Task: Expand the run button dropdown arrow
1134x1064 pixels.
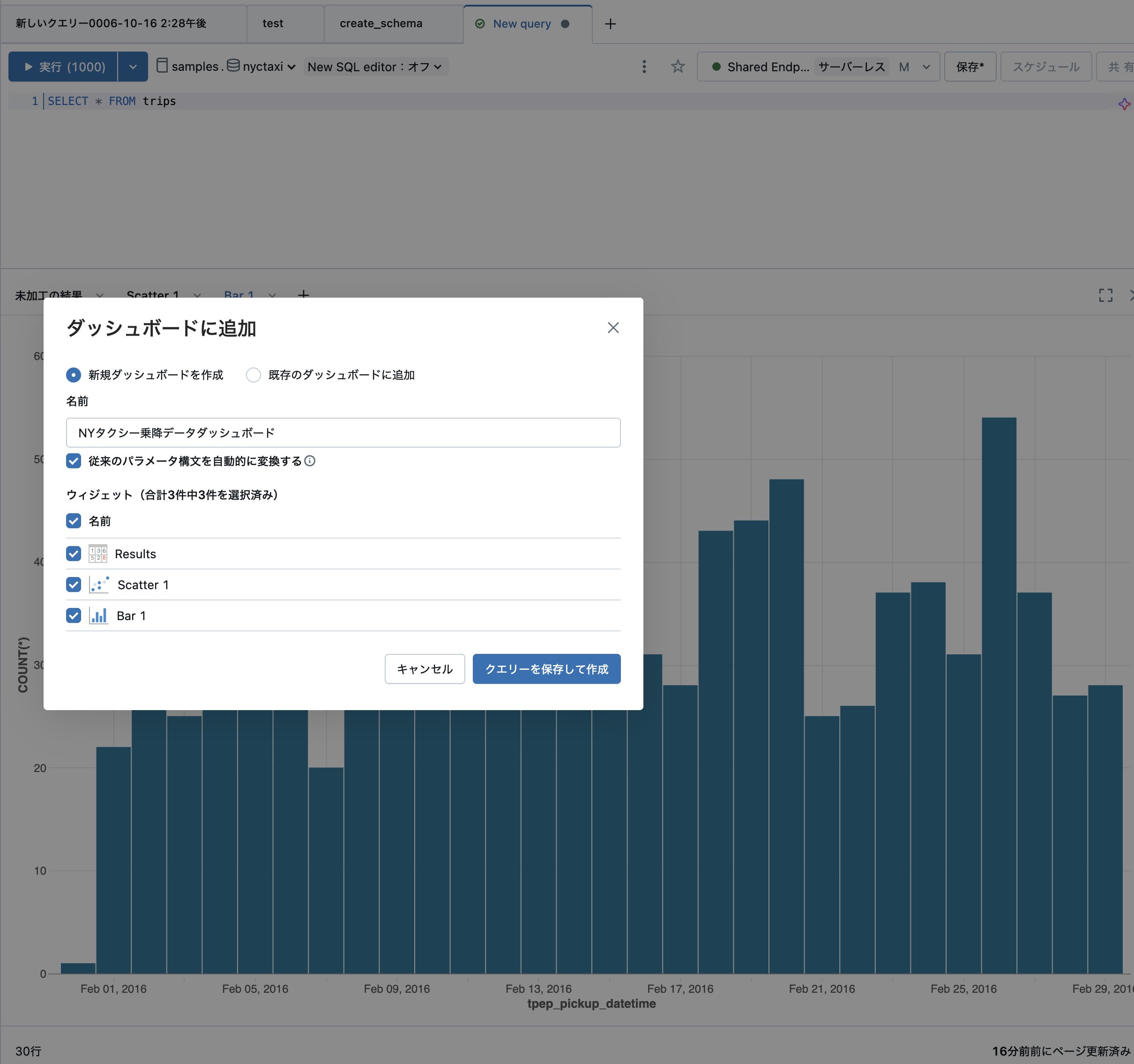Action: coord(133,67)
